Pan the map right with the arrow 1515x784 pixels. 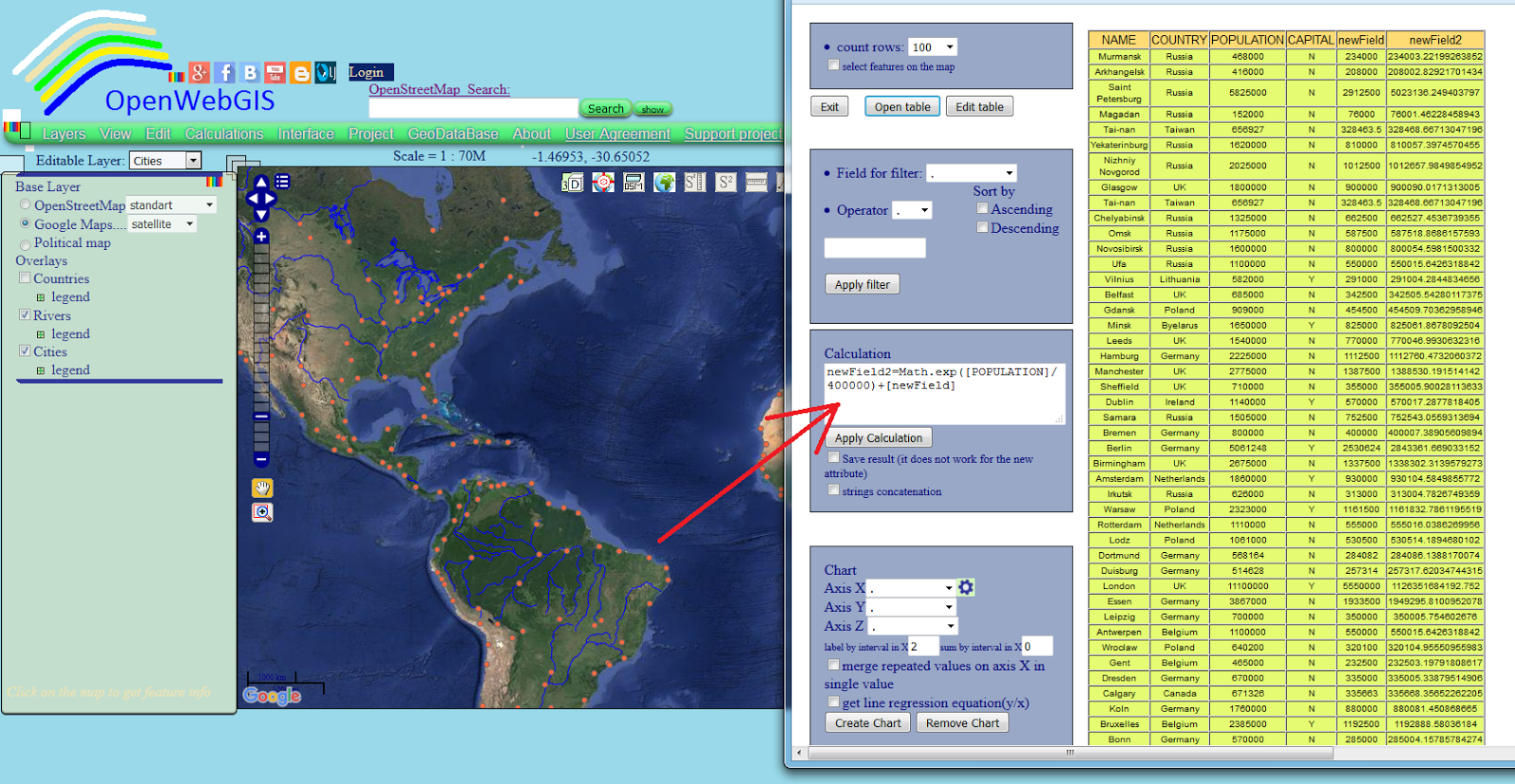click(271, 199)
